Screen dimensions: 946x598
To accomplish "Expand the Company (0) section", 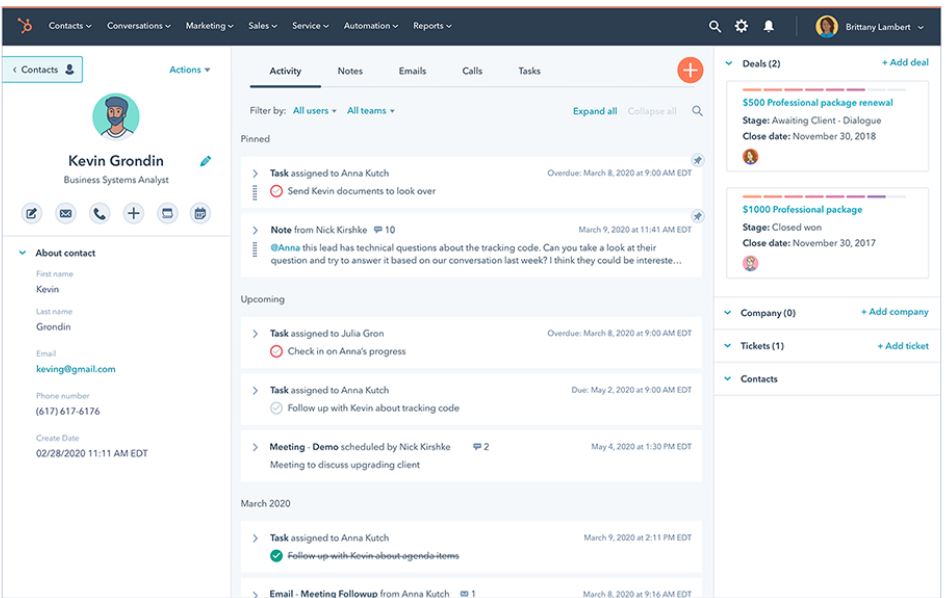I will (728, 313).
